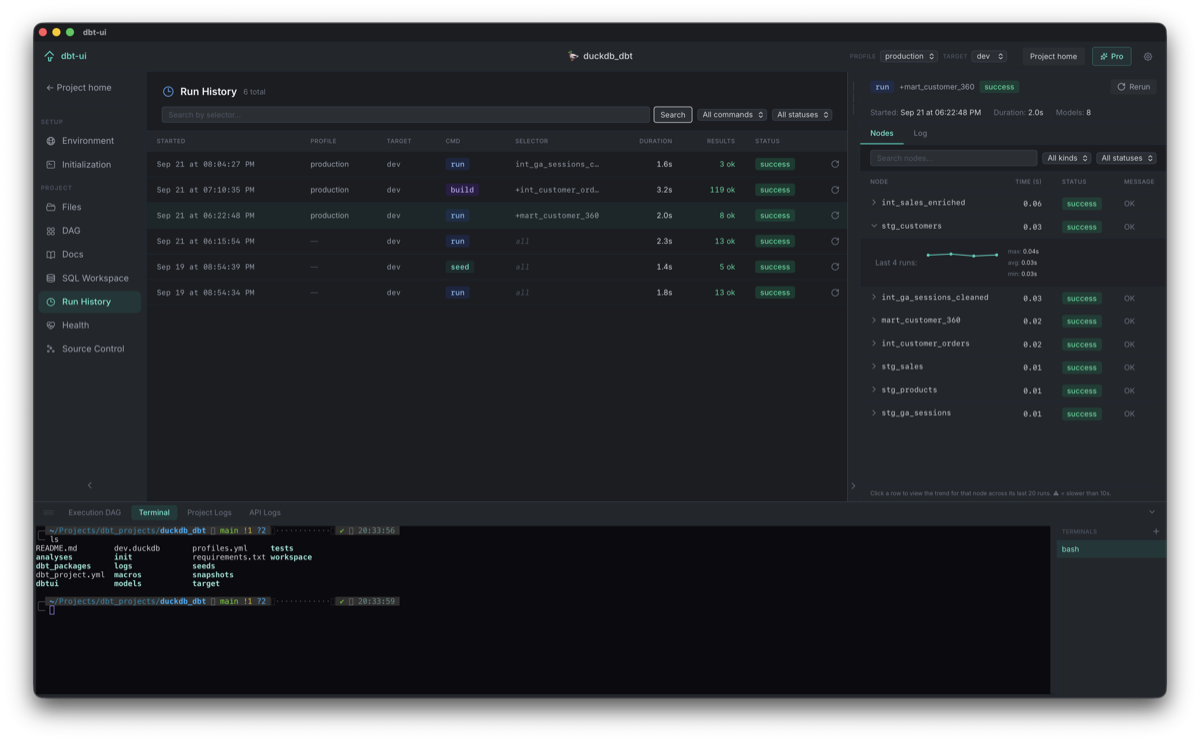Collapse the run detail panel arrow
The image size is (1200, 742).
coord(853,486)
